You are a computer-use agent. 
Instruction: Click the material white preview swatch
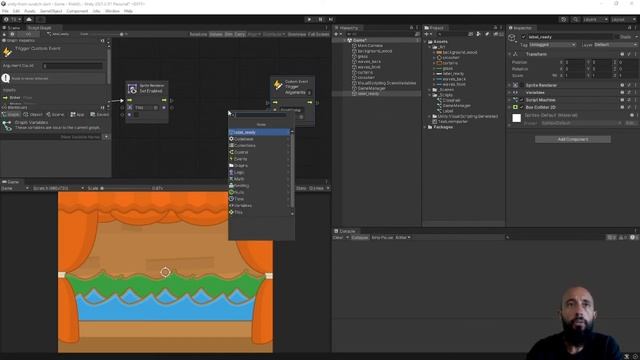(x=516, y=118)
